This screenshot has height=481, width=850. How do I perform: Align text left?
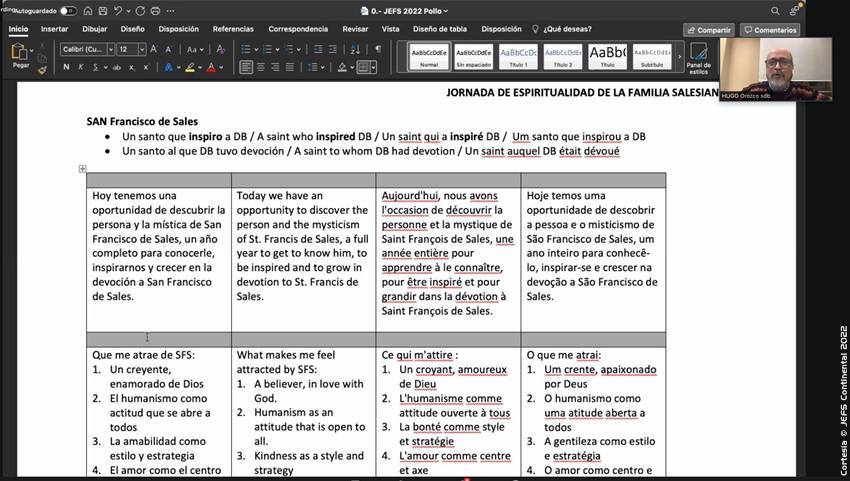click(x=246, y=67)
